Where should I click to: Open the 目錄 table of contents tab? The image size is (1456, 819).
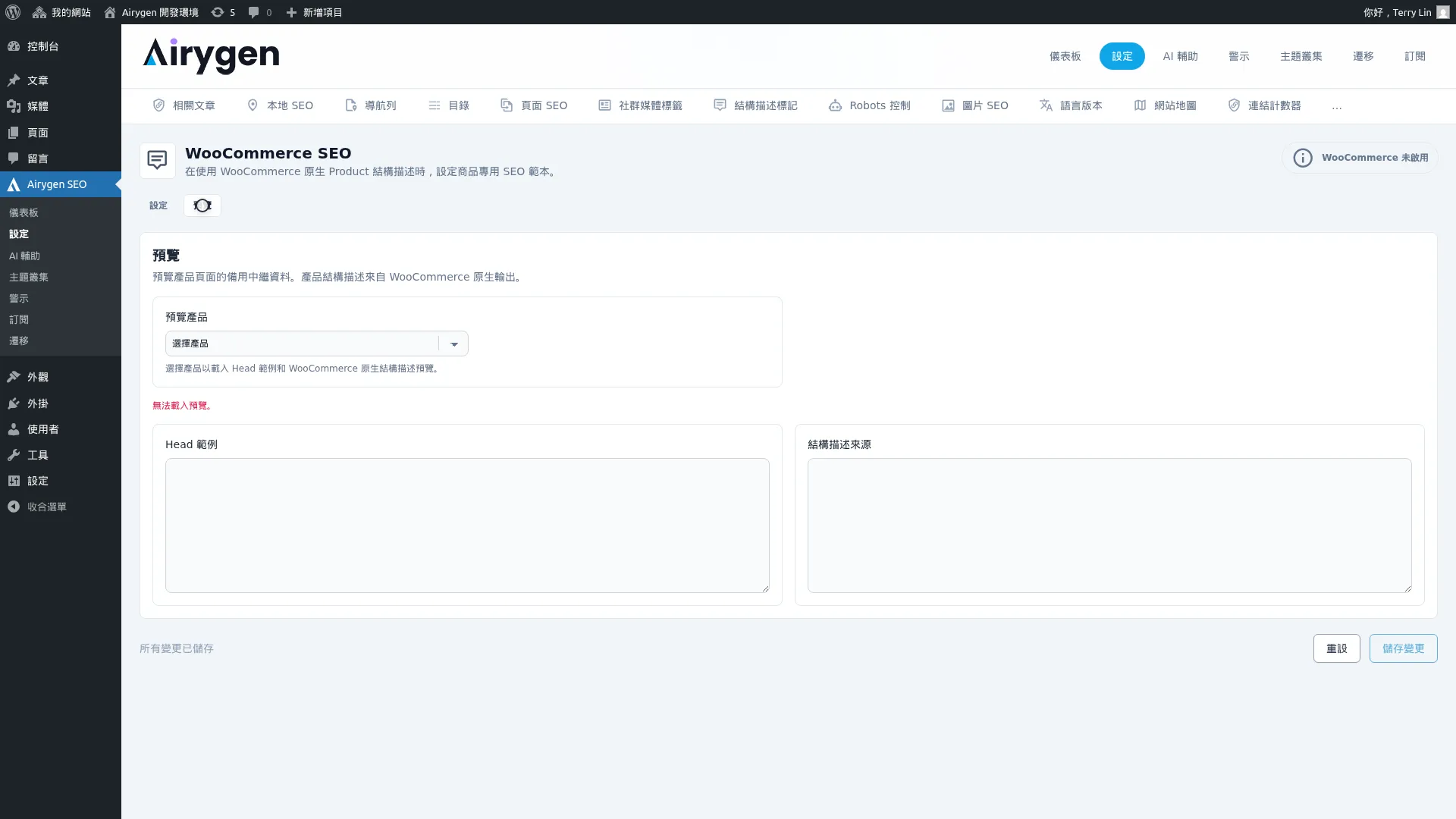449,105
